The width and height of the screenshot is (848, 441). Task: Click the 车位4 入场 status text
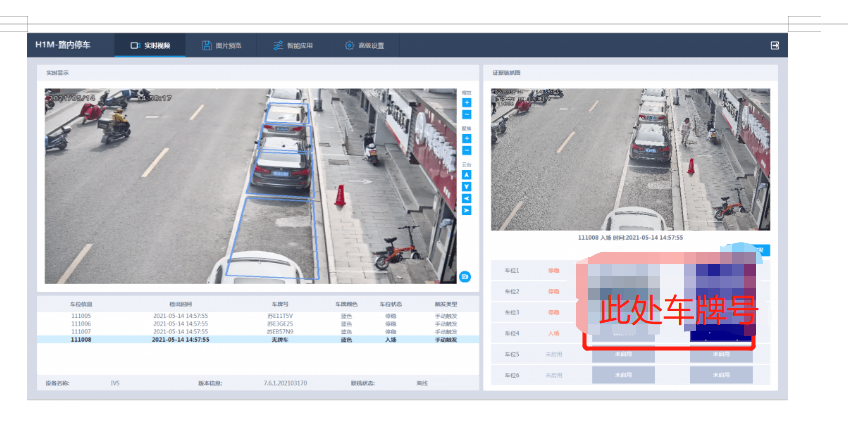(553, 333)
